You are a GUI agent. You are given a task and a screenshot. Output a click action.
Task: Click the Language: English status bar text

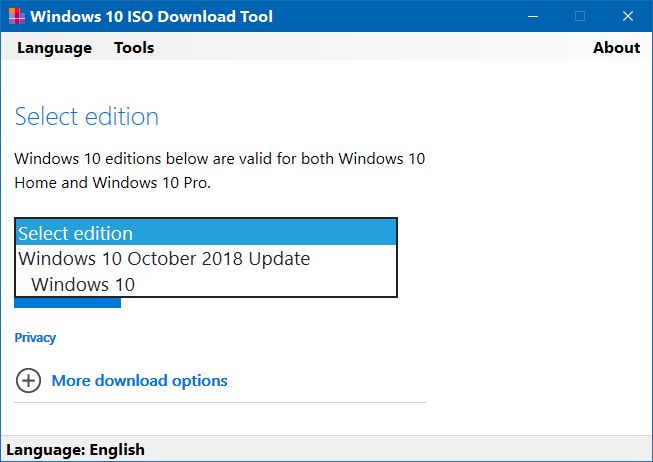click(75, 450)
